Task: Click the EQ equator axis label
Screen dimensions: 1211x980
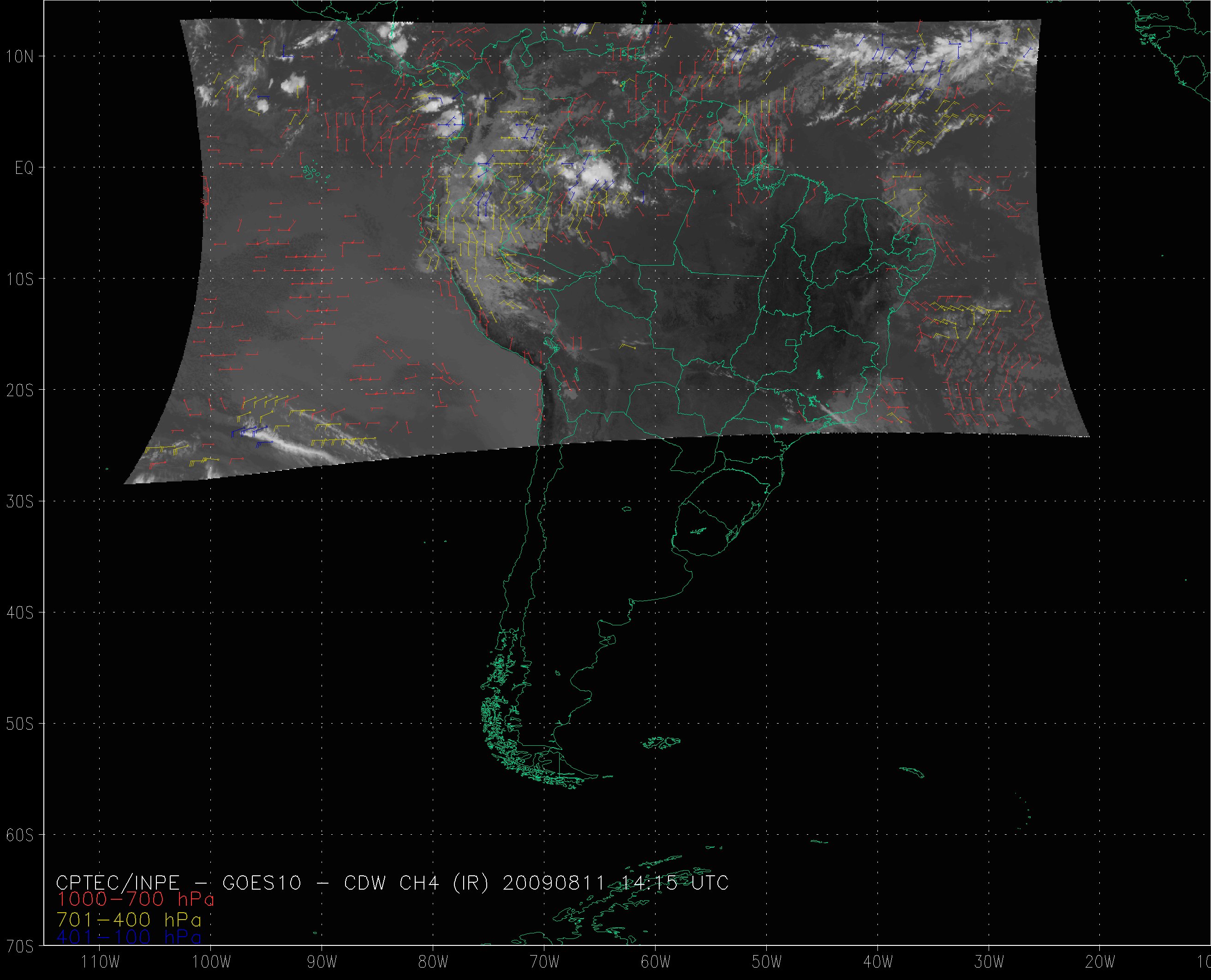Action: [24, 168]
